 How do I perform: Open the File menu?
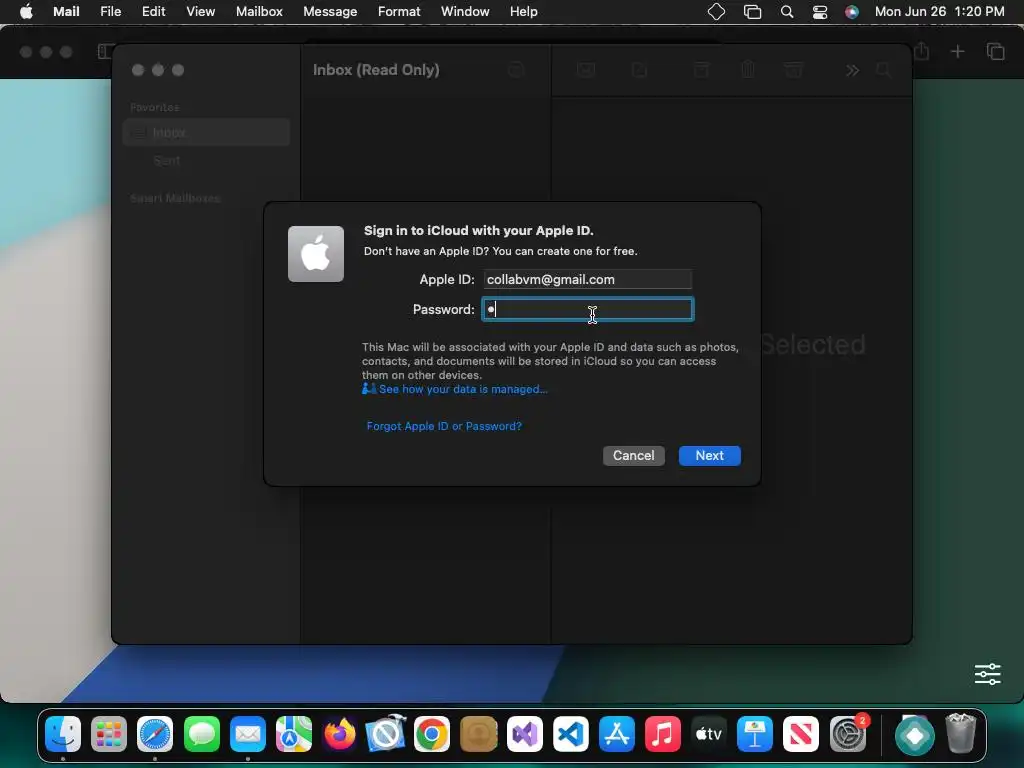(110, 11)
